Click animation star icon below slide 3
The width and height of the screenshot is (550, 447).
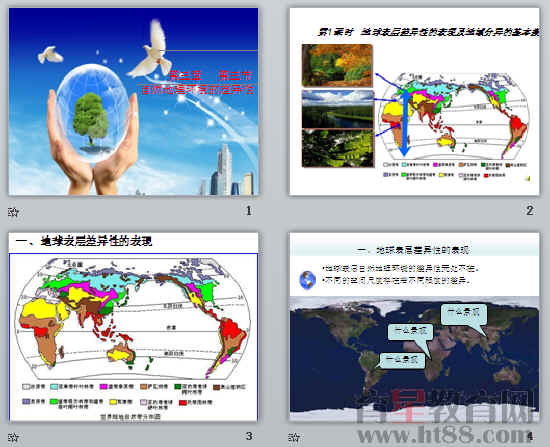[x=13, y=437]
